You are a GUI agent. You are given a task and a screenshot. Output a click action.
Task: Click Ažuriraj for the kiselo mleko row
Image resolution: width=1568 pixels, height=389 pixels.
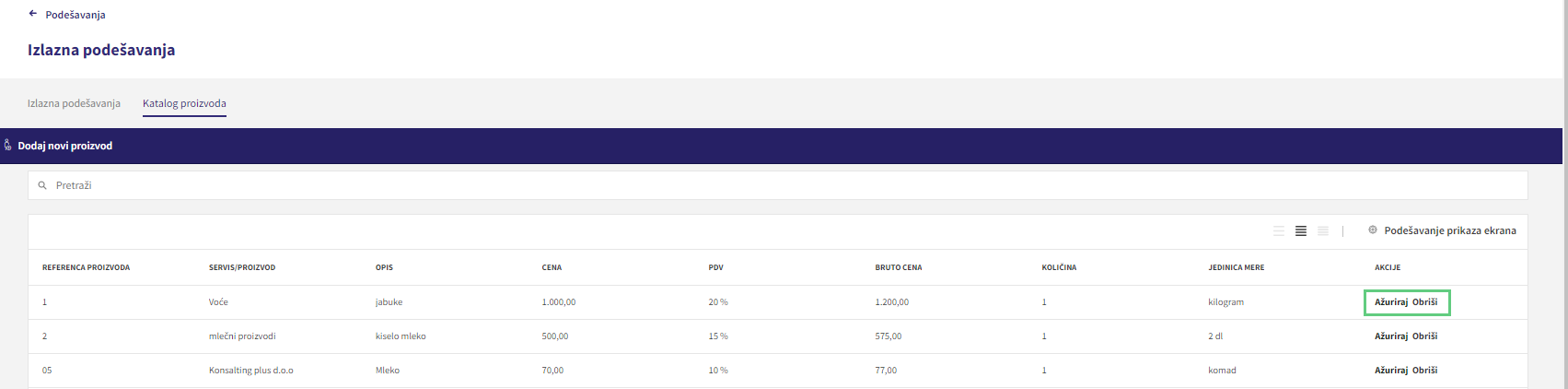tap(1391, 336)
